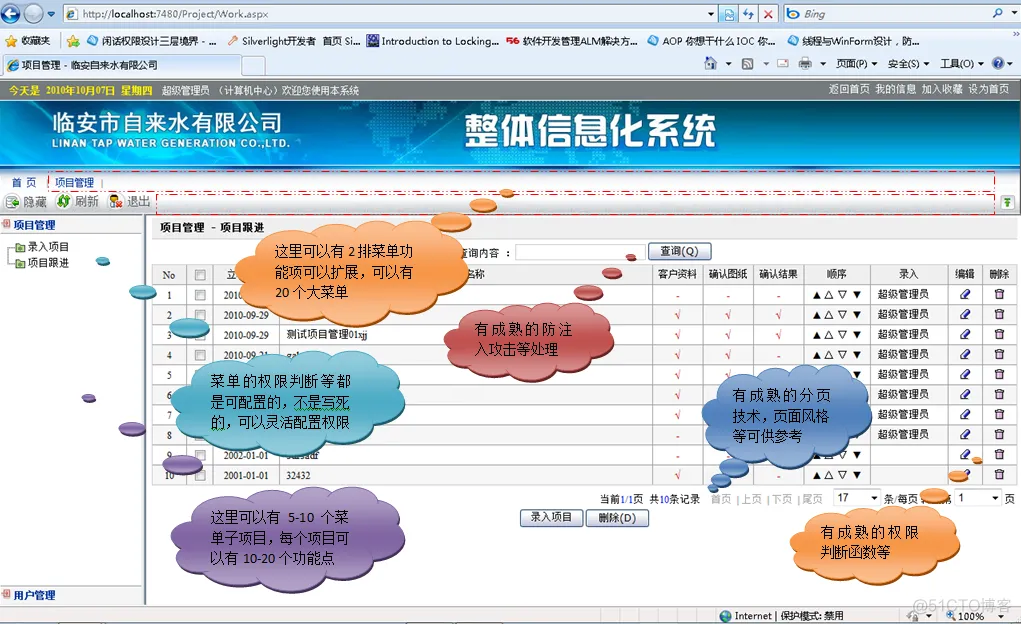
Task: Click the 尾页 pagination link
Action: pyautogui.click(x=812, y=499)
